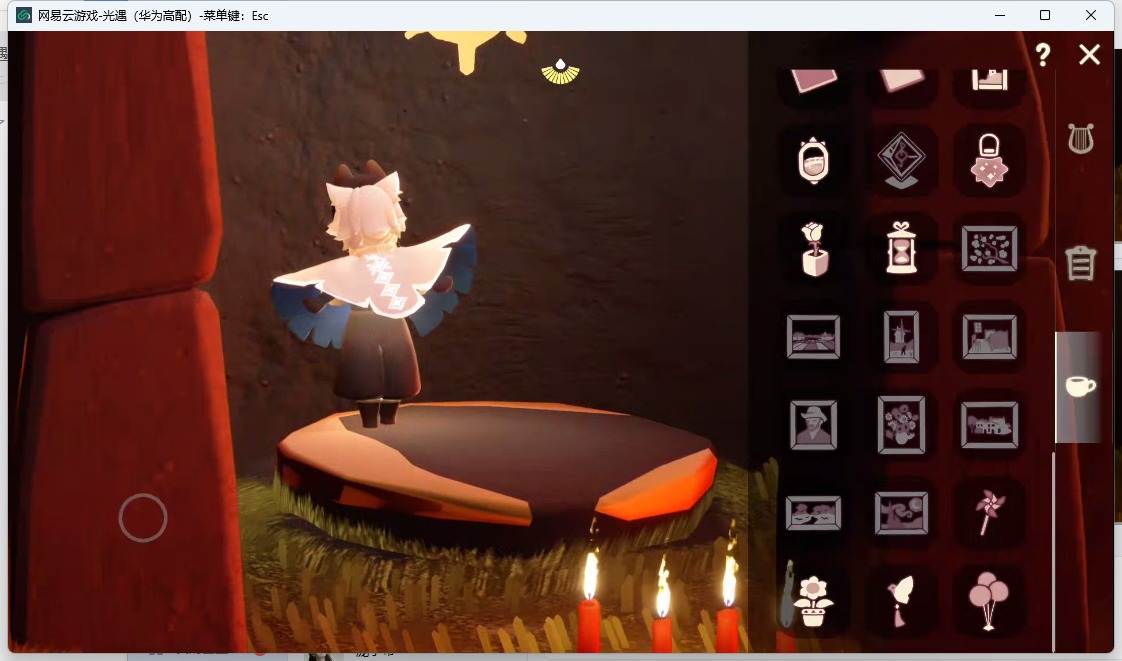Close the prop menu with X
This screenshot has height=661, width=1122.
[1090, 54]
